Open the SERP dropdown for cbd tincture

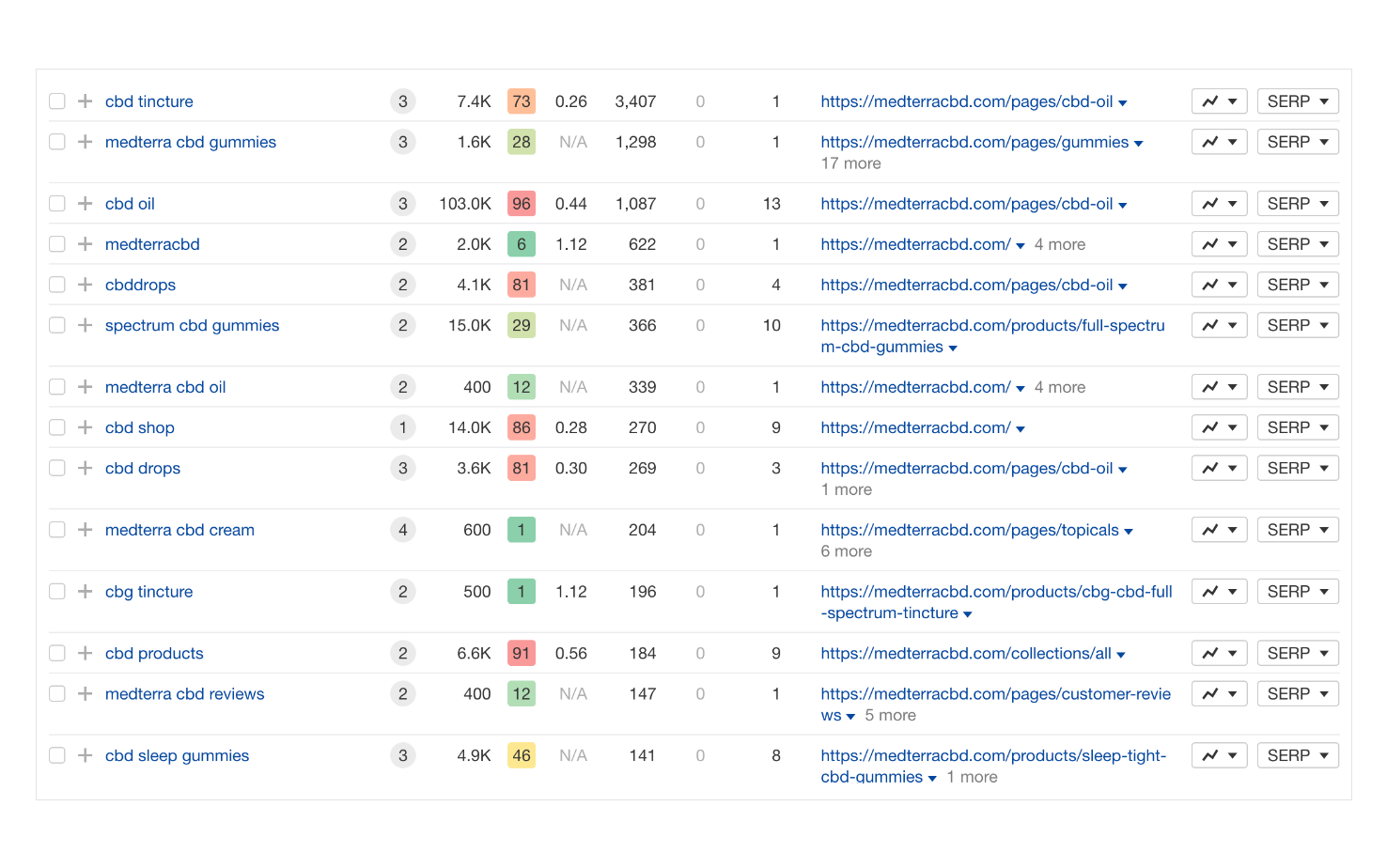point(1298,101)
